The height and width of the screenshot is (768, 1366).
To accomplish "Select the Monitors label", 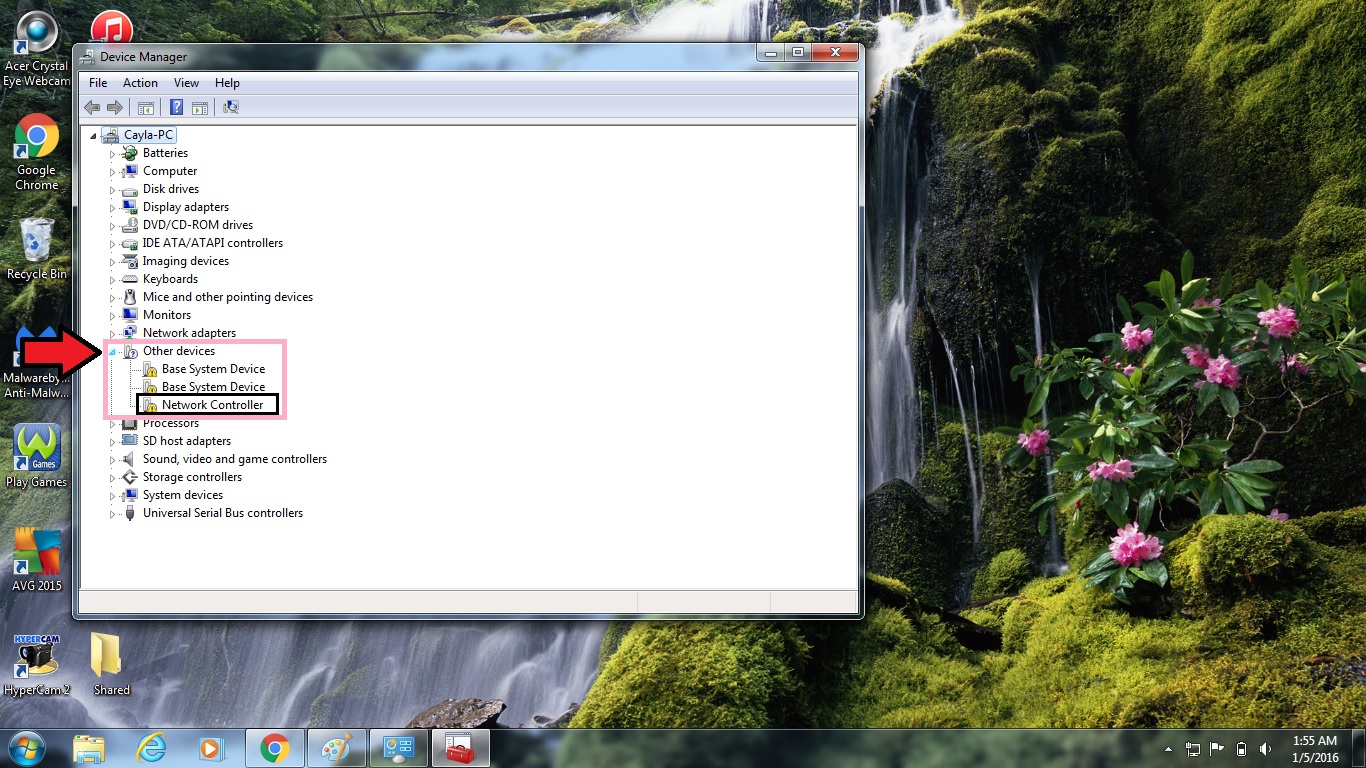I will 167,315.
